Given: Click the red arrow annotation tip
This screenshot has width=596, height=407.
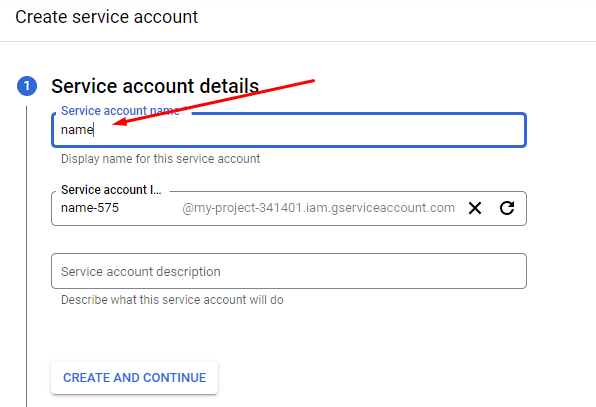Looking at the screenshot, I should pyautogui.click(x=115, y=123).
